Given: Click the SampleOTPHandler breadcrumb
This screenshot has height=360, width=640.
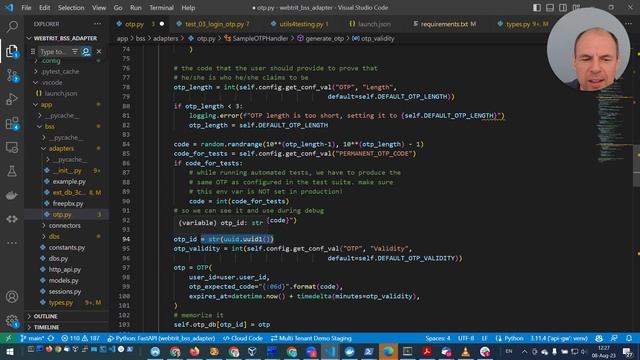Looking at the screenshot, I should (x=256, y=39).
